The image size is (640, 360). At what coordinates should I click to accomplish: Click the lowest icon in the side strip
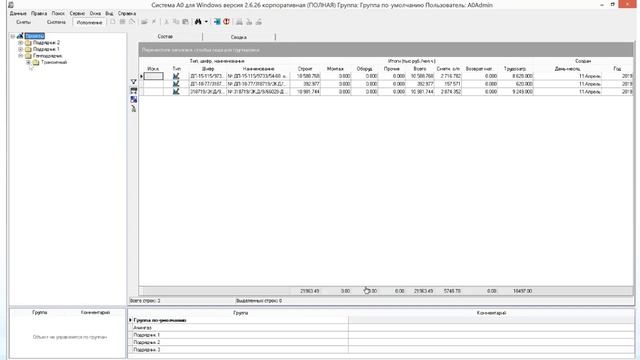(133, 109)
